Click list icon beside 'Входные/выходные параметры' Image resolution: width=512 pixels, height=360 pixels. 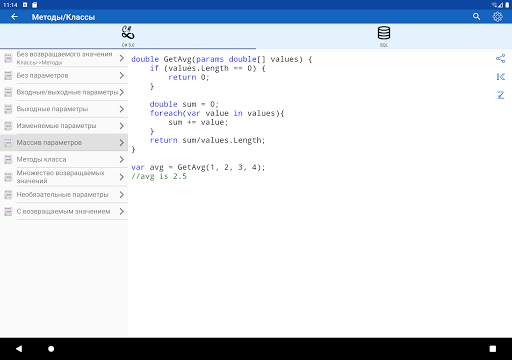[8, 92]
